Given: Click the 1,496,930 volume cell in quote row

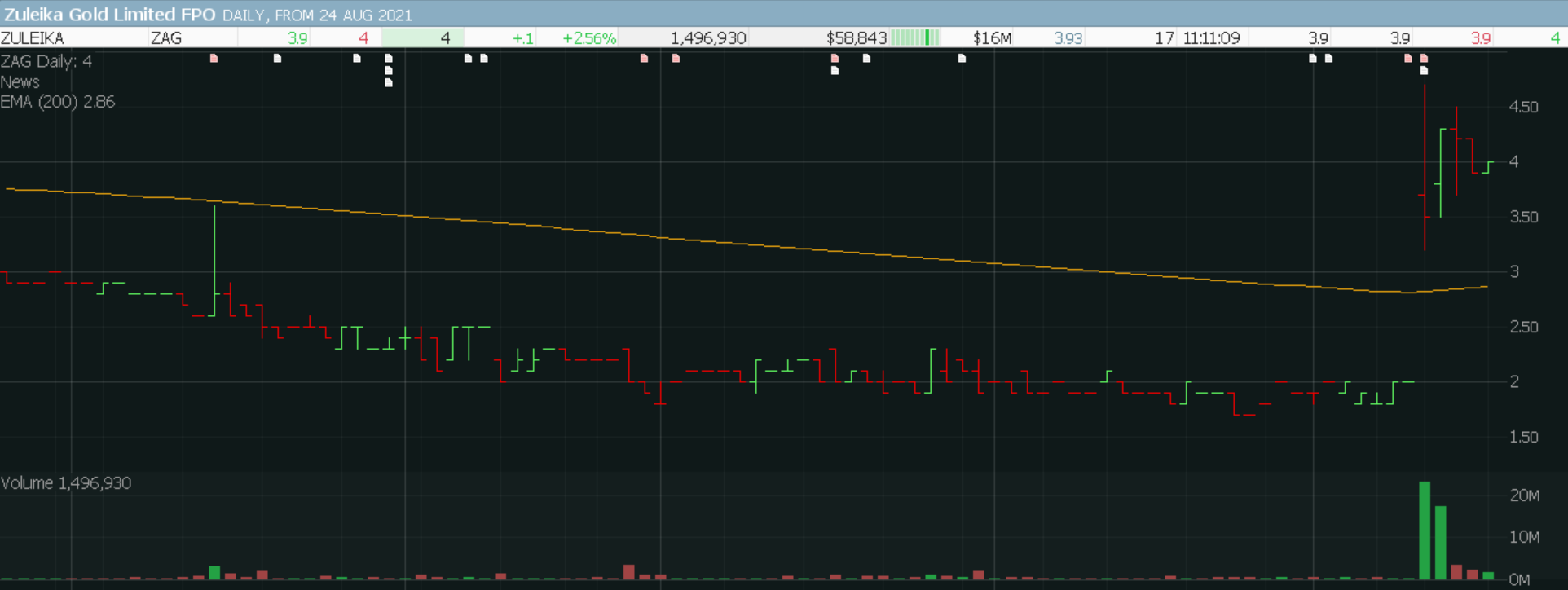Looking at the screenshot, I should tap(707, 38).
